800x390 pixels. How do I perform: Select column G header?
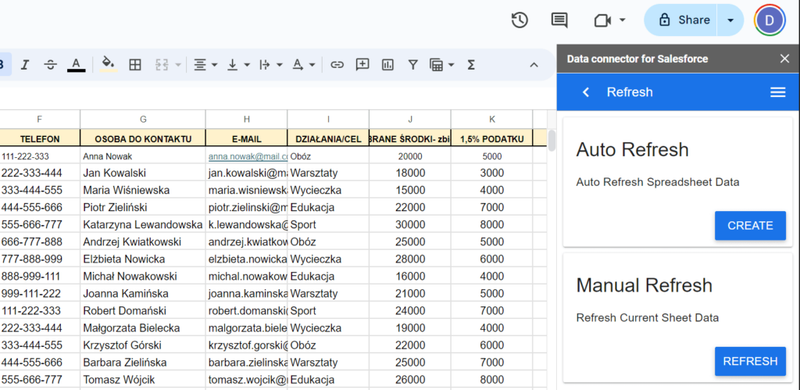[x=143, y=119]
